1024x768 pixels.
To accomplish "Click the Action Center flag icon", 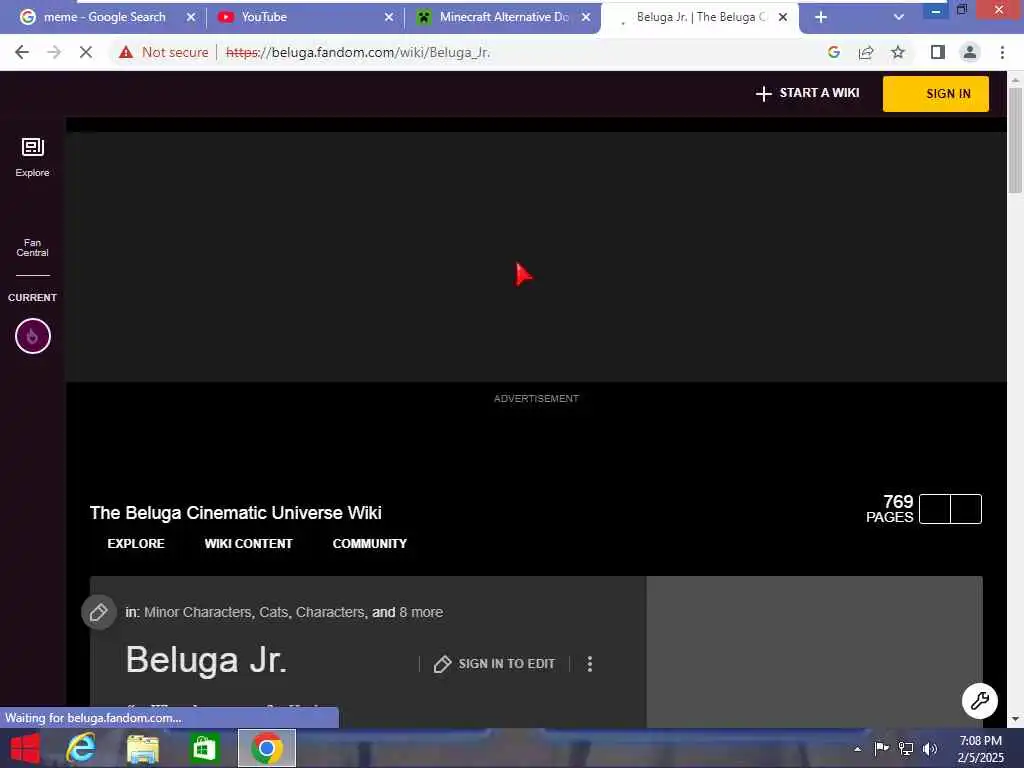I will (x=881, y=748).
